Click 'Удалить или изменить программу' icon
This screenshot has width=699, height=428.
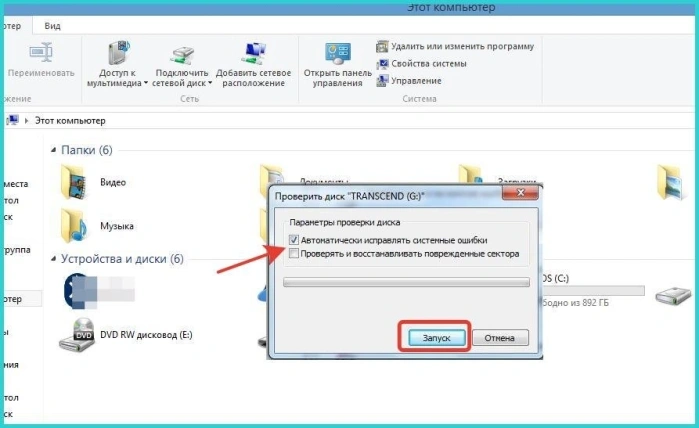tap(382, 46)
